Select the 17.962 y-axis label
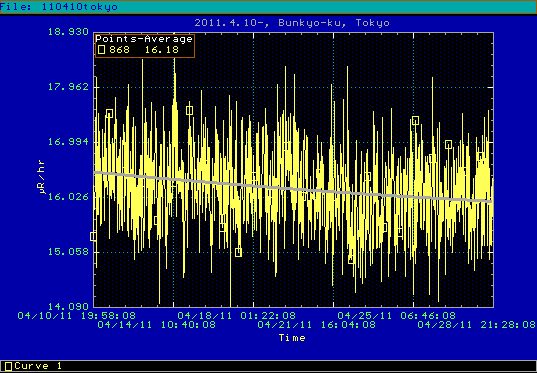This screenshot has height=373, width=537. tap(68, 87)
